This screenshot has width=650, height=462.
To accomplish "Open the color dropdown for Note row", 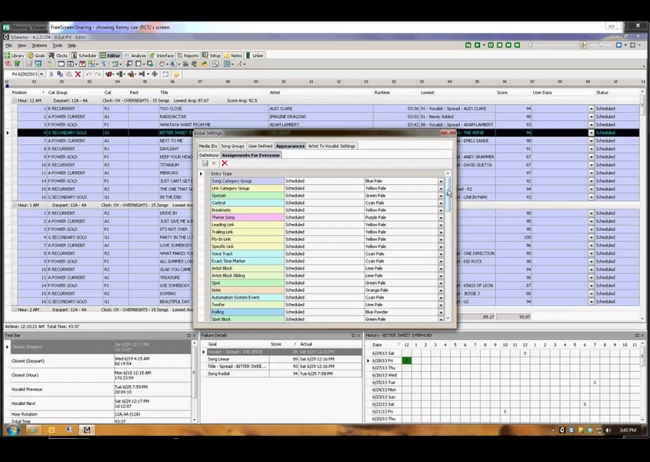I will click(x=441, y=290).
